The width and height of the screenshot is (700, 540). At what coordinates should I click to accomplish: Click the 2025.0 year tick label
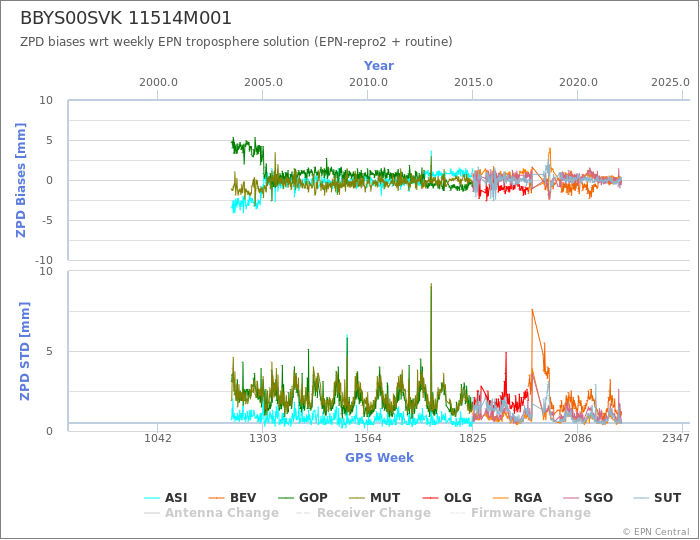(x=671, y=83)
